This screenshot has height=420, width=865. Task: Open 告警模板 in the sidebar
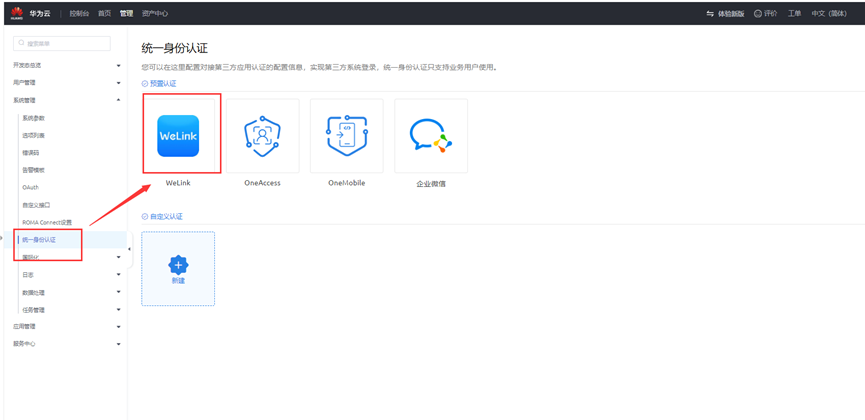tap(34, 170)
